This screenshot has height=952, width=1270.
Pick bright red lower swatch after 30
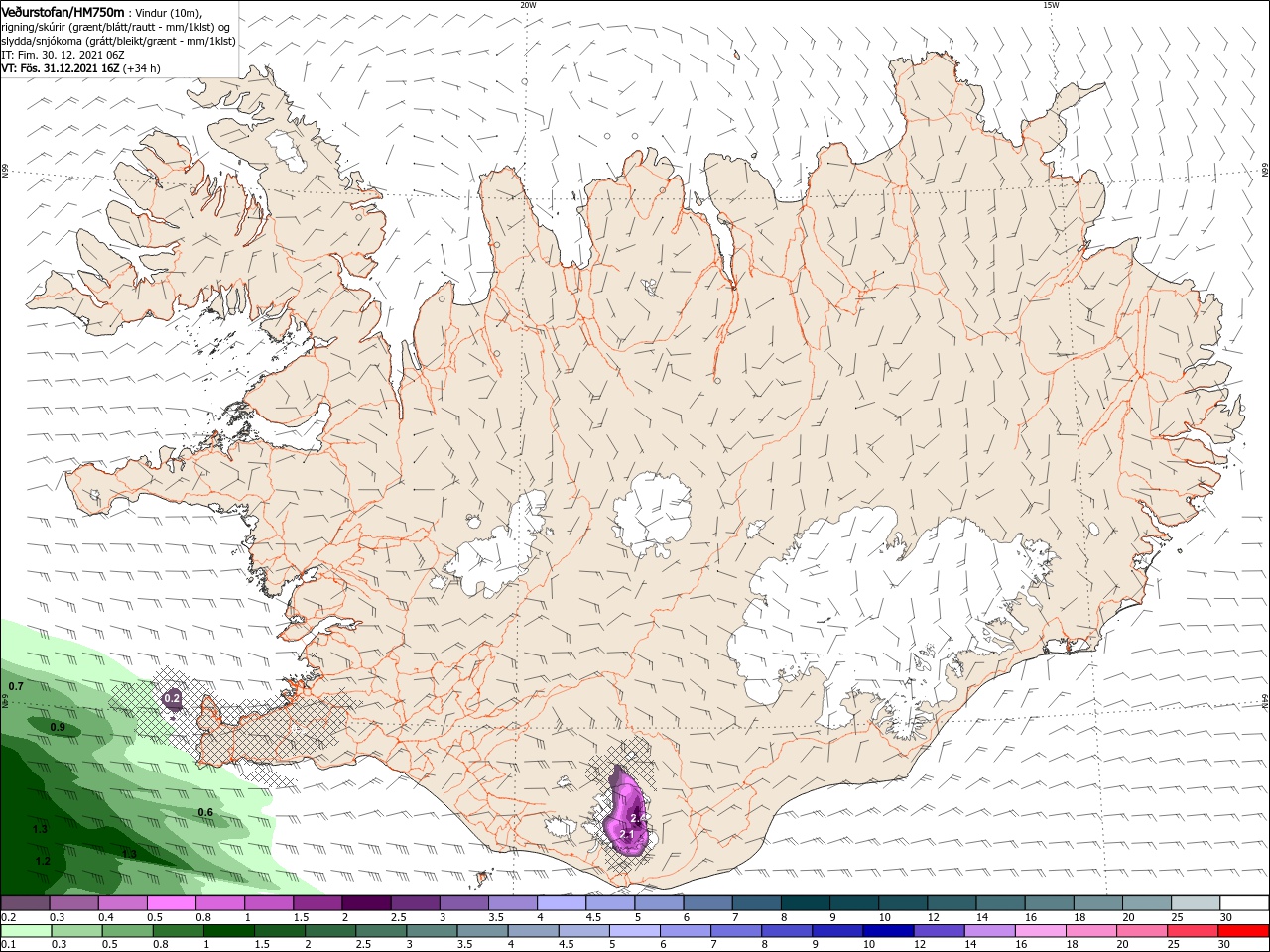pyautogui.click(x=1244, y=931)
